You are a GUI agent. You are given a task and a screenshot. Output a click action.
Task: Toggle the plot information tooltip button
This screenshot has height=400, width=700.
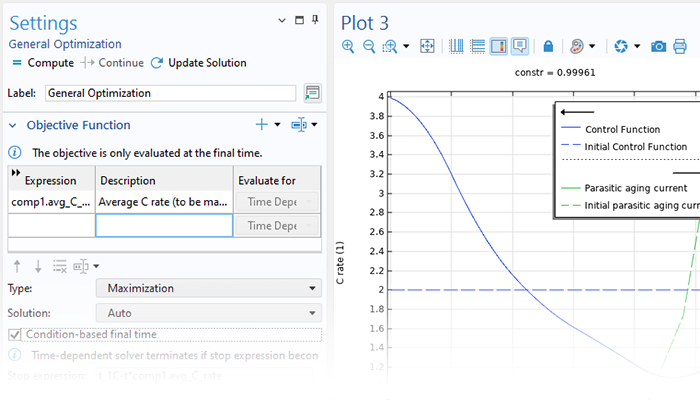520,46
